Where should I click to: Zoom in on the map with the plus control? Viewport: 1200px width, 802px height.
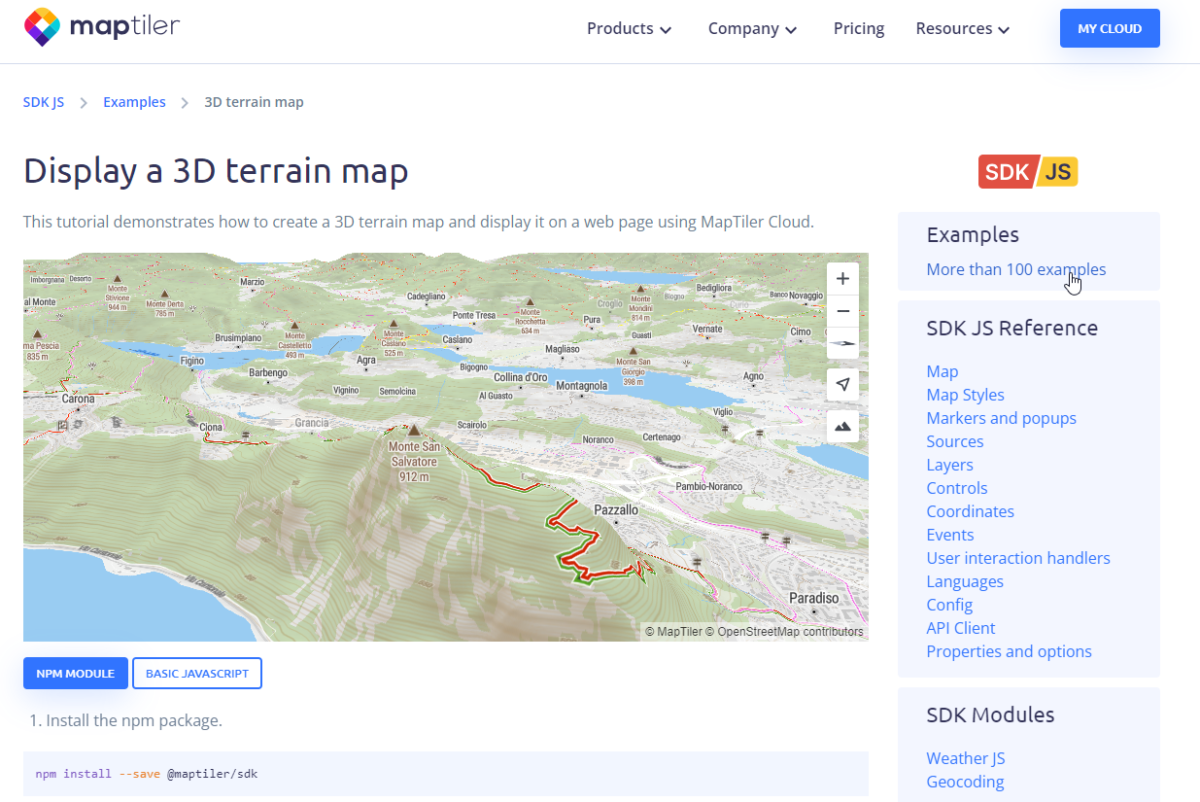coord(842,278)
